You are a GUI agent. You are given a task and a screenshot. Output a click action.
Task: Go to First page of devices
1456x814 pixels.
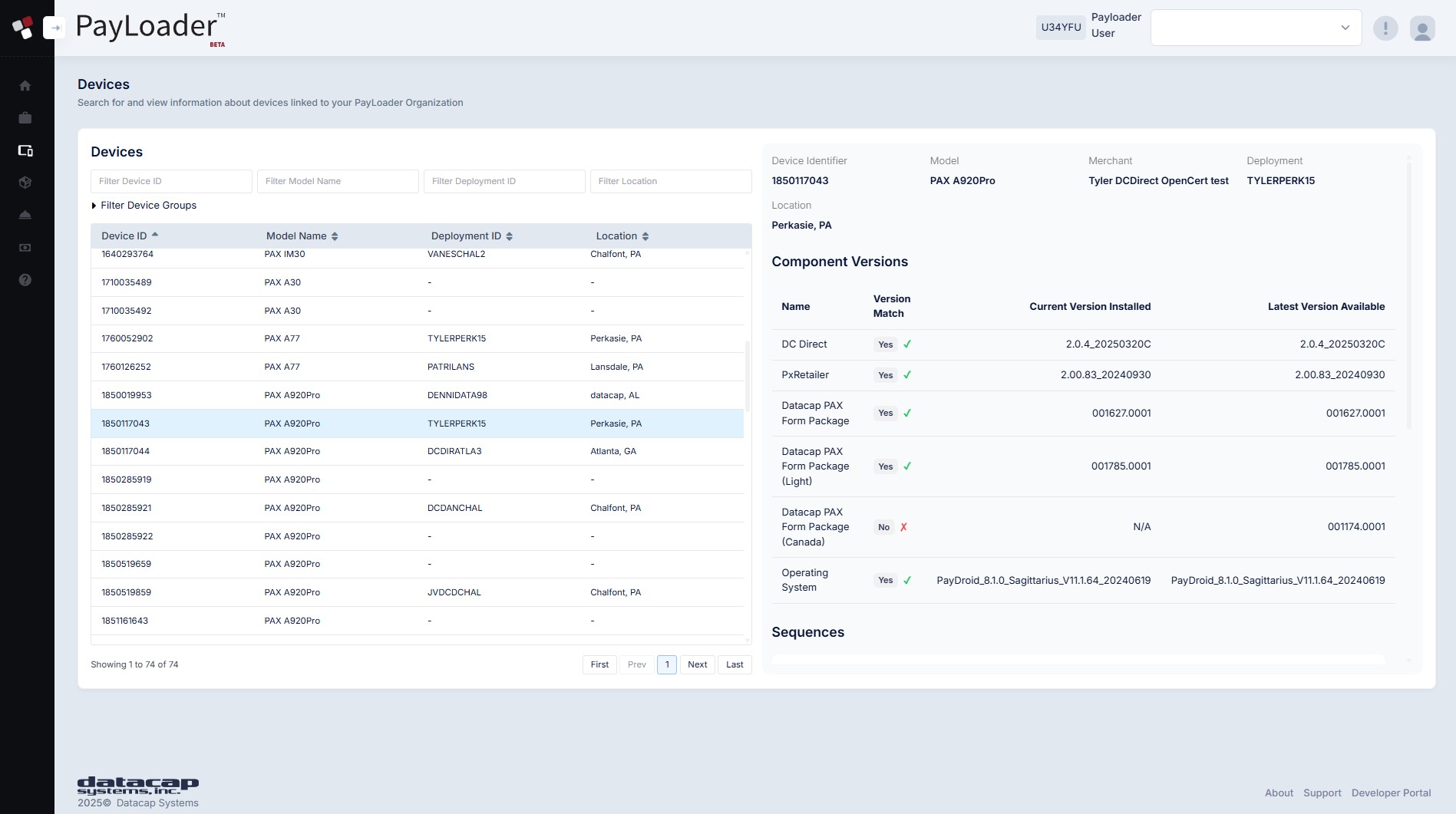599,664
